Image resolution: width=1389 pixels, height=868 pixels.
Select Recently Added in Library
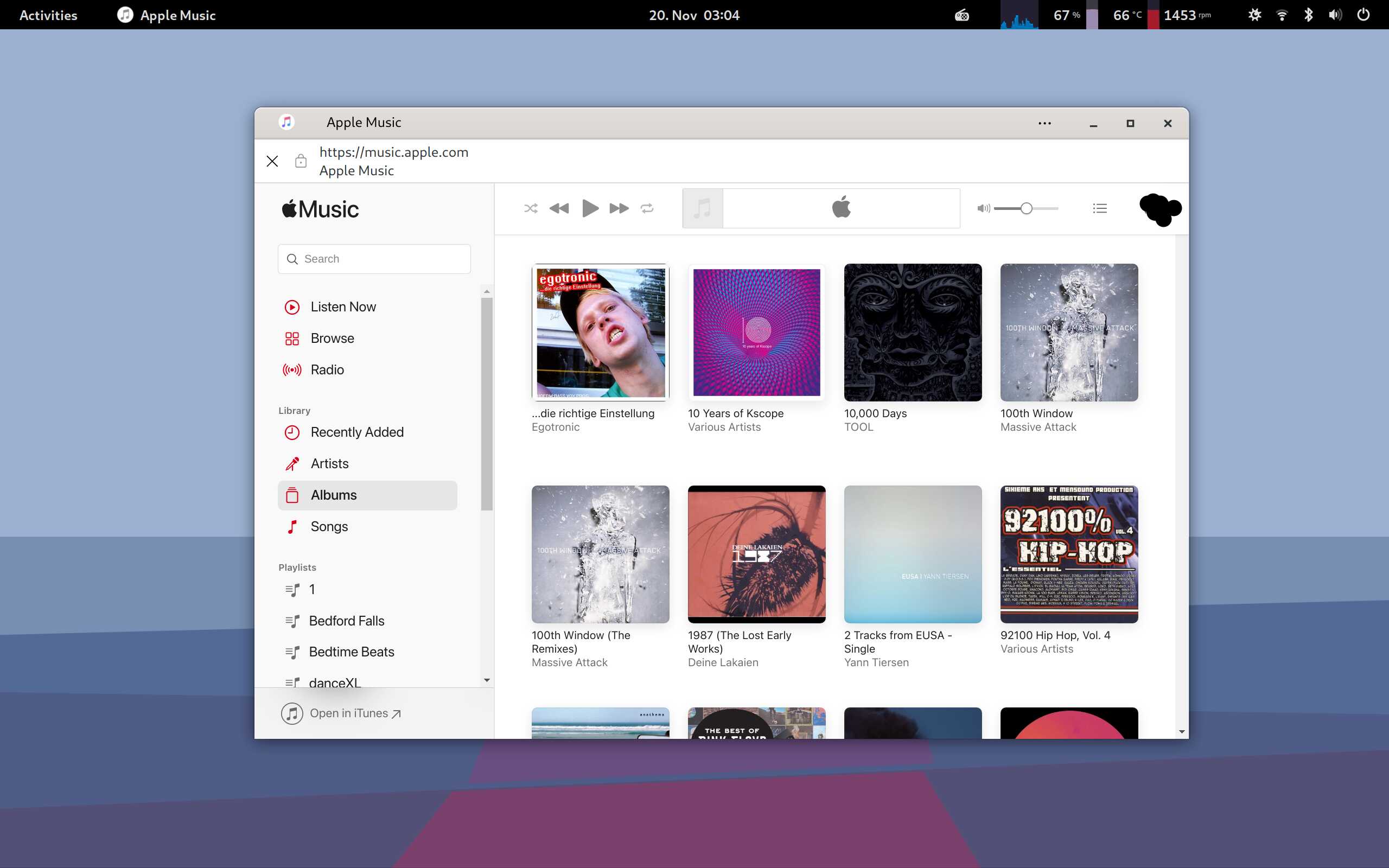[356, 432]
